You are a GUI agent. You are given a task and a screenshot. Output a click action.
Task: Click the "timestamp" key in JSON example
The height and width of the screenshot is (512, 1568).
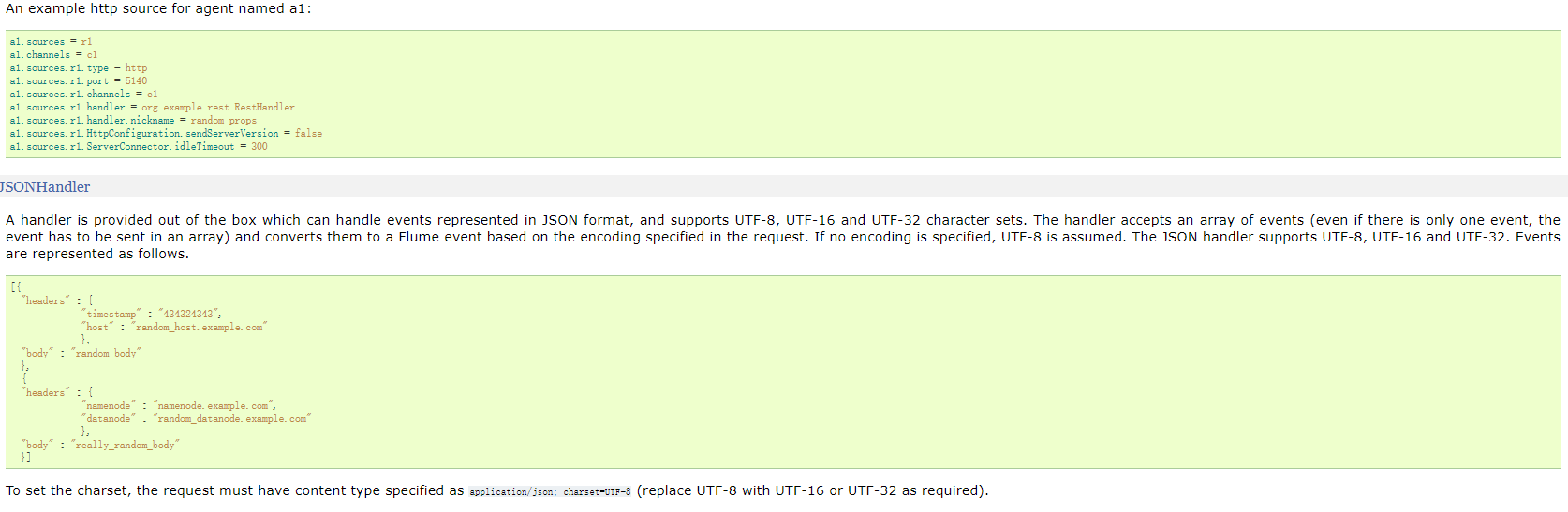point(111,315)
